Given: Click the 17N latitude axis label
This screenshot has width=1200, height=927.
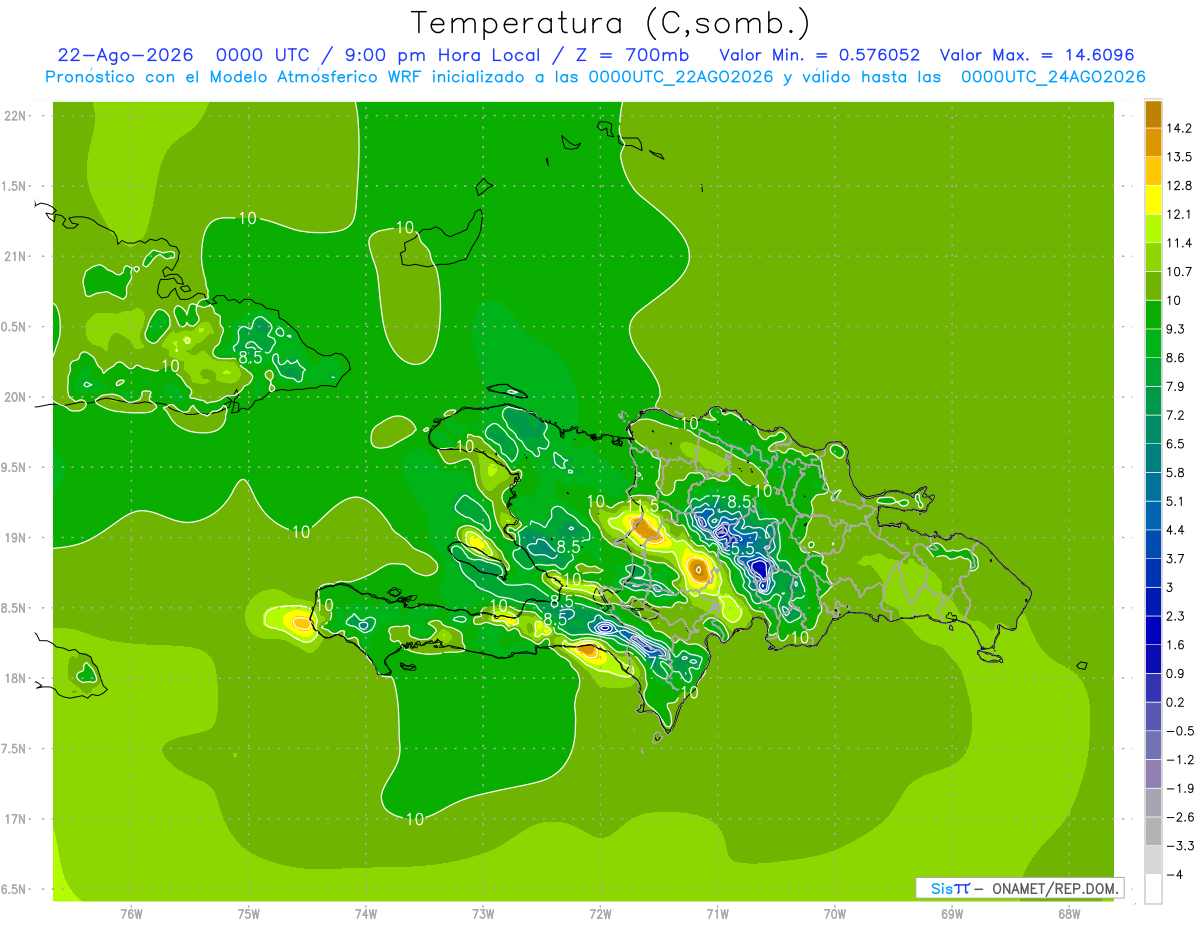Looking at the screenshot, I should point(15,819).
